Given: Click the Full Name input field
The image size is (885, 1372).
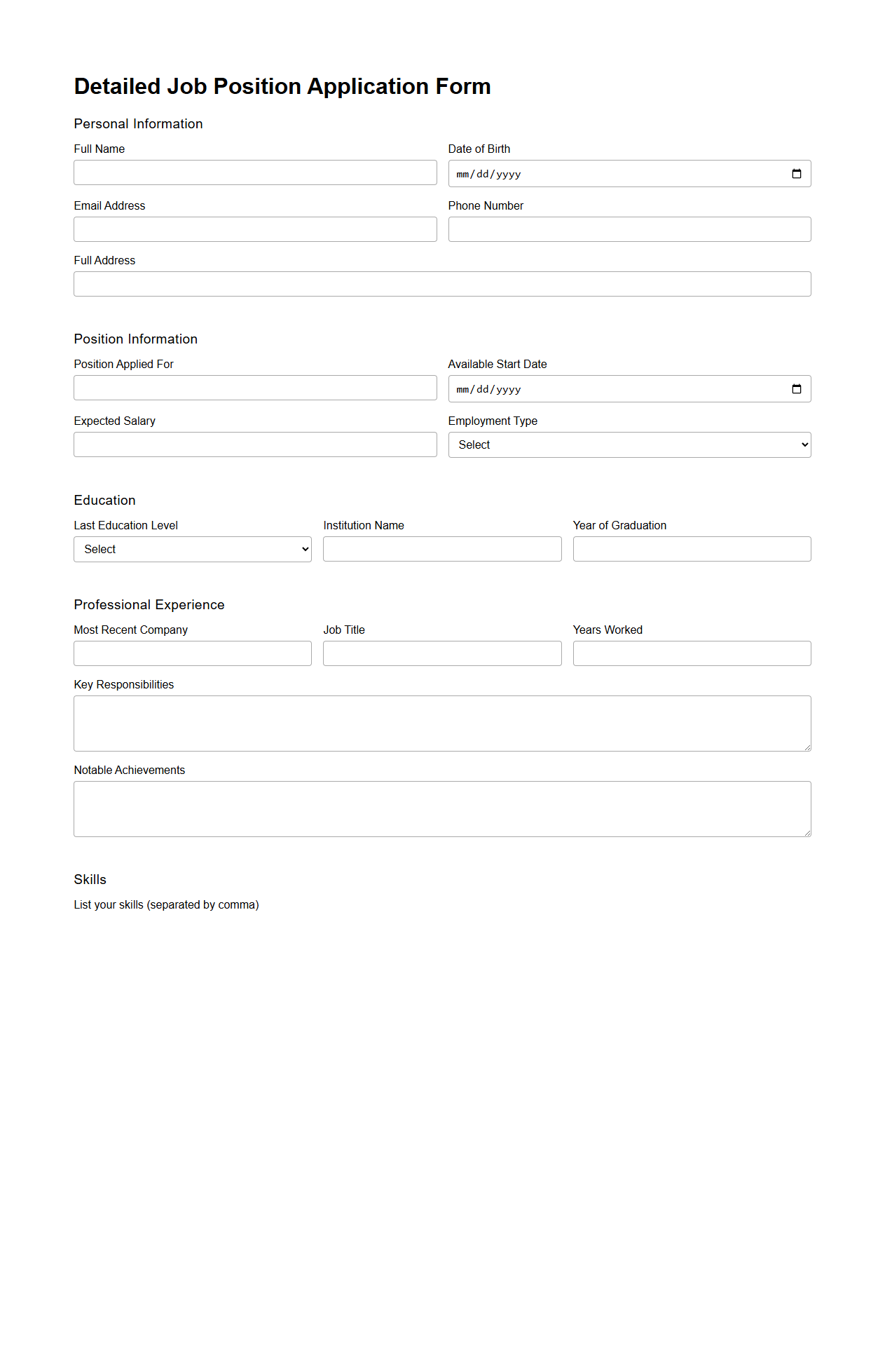Looking at the screenshot, I should [x=255, y=172].
